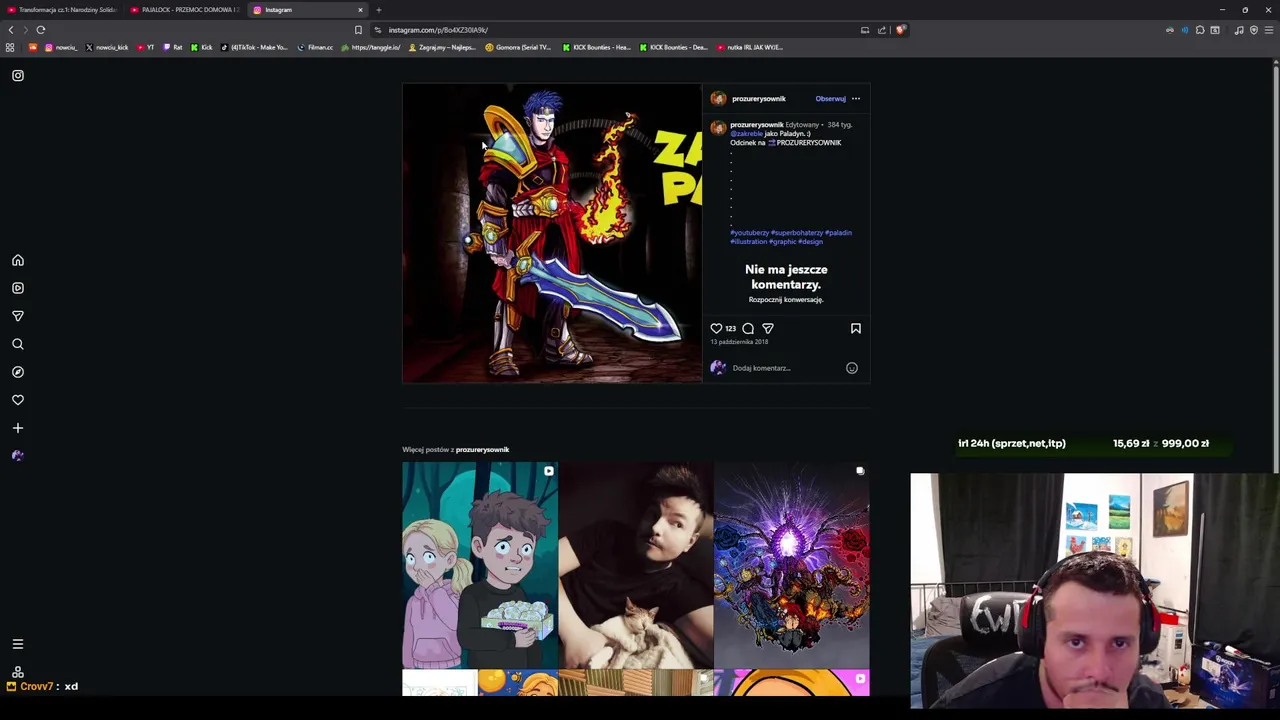1280x720 pixels.
Task: Open the browser main hamburger menu
Action: coord(1269,30)
